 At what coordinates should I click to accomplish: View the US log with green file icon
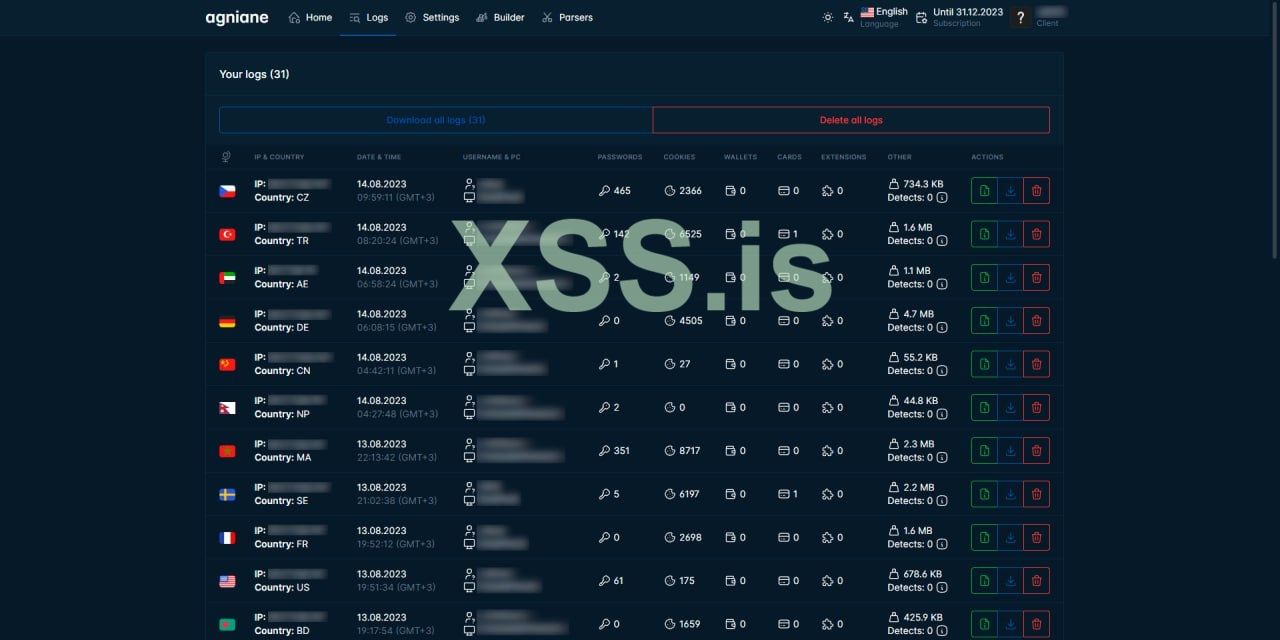pyautogui.click(x=984, y=581)
